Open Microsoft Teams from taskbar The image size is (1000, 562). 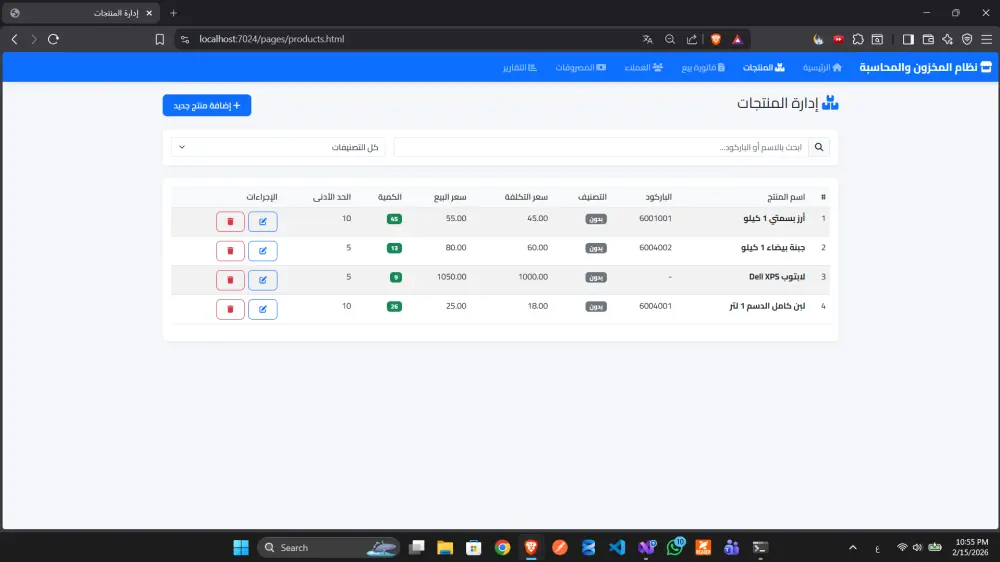(x=732, y=547)
